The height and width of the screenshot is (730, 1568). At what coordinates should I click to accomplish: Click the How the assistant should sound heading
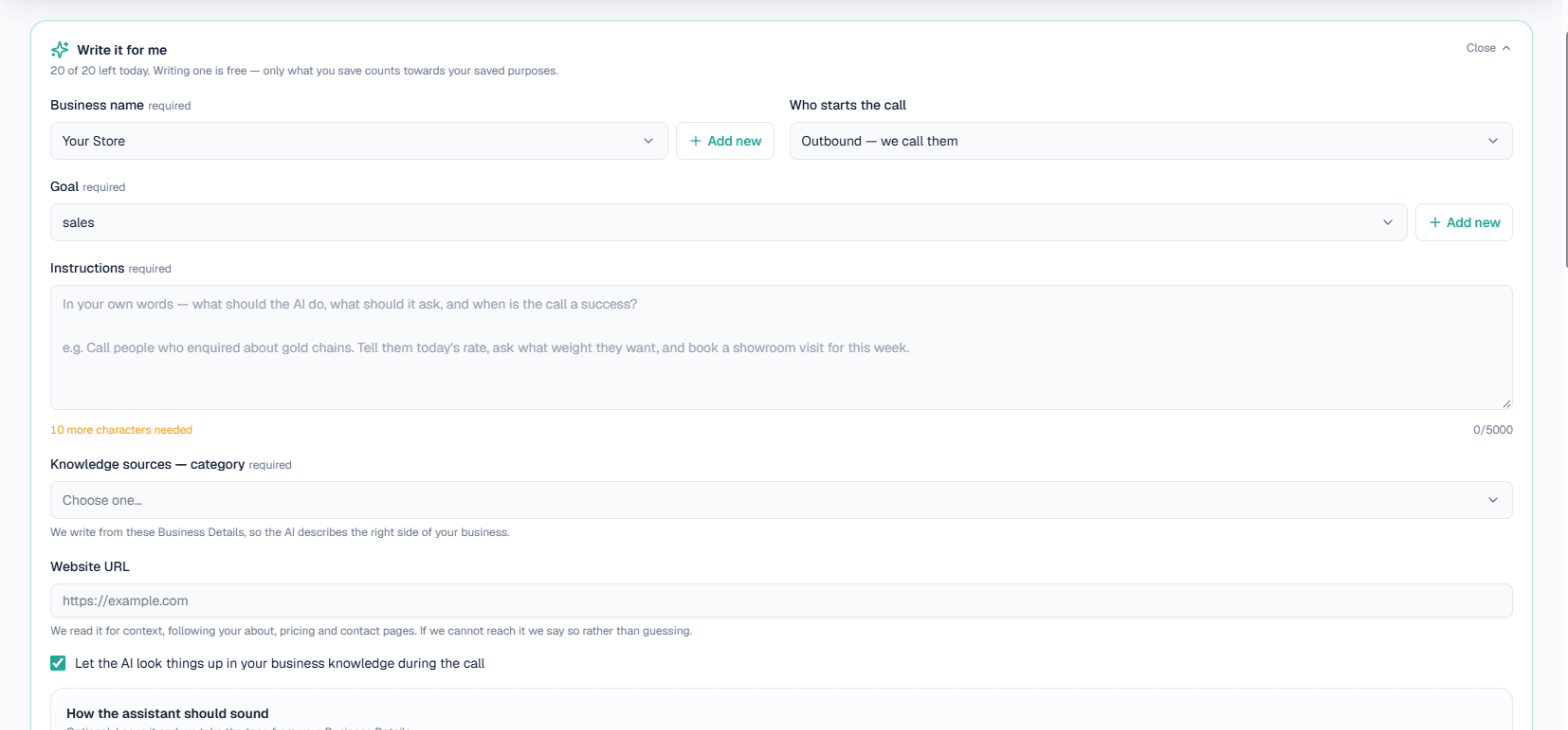[x=167, y=714]
